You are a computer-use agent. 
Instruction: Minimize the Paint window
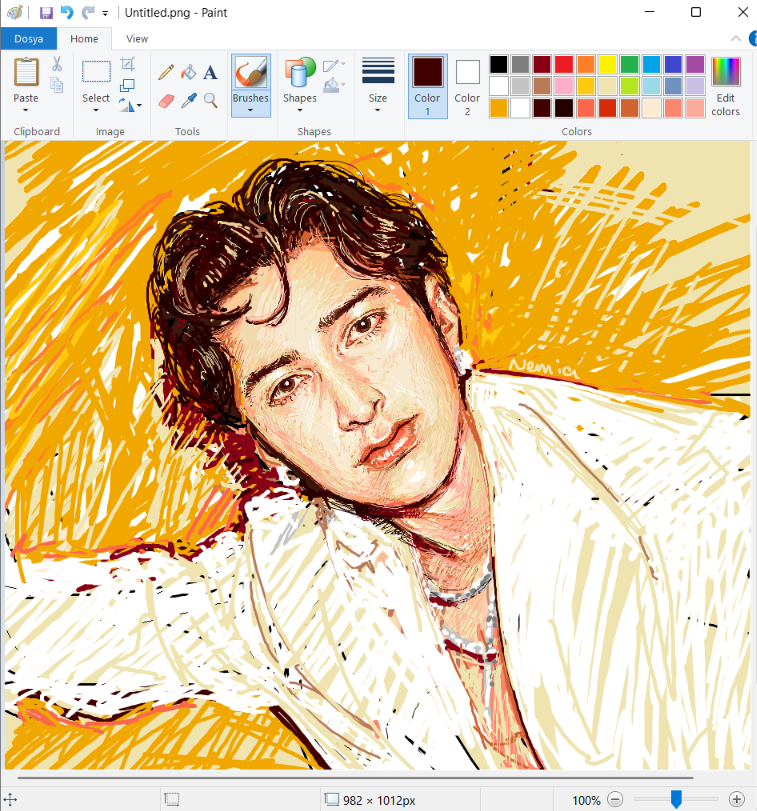point(650,12)
